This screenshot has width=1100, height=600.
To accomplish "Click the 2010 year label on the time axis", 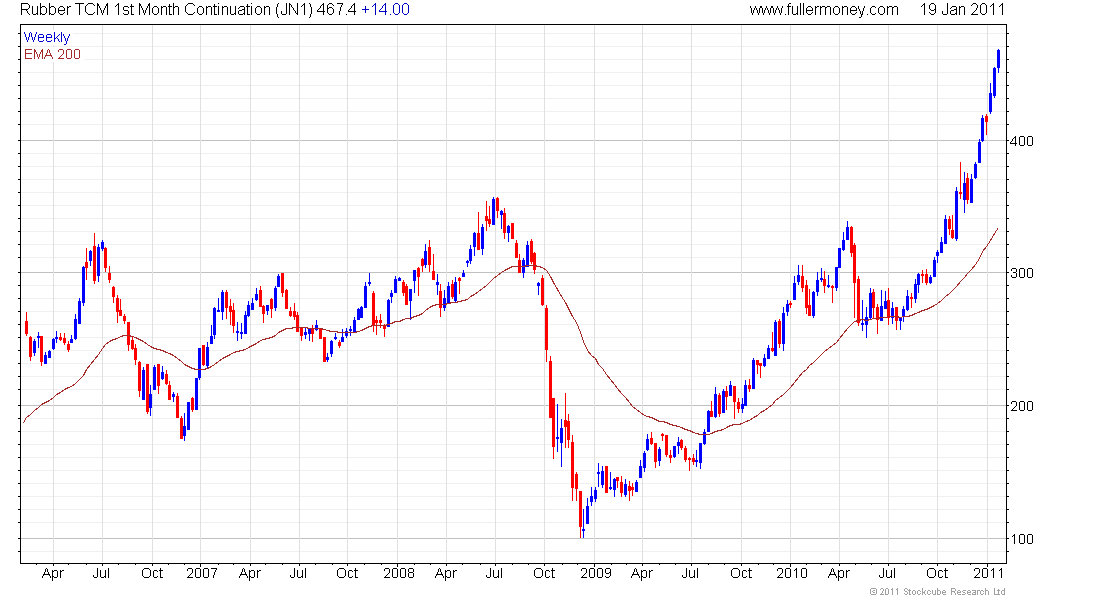I will 791,573.
